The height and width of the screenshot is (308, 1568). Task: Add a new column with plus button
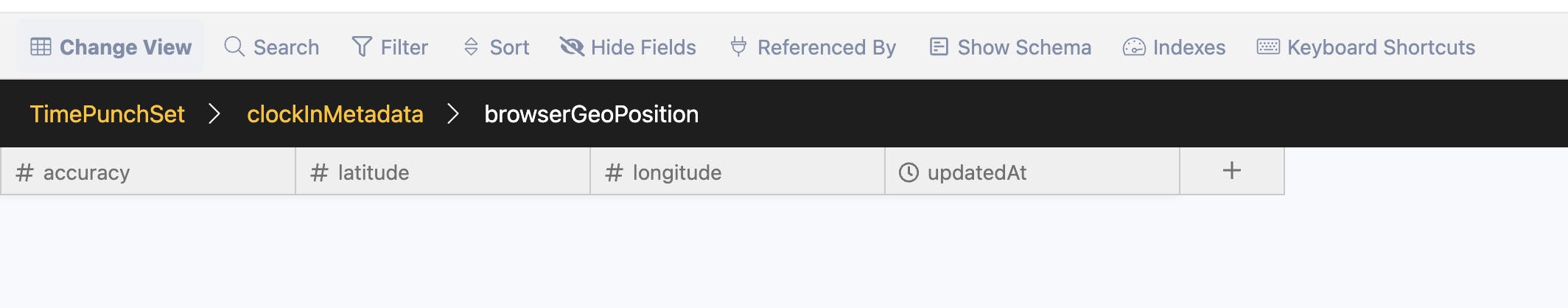click(1231, 171)
